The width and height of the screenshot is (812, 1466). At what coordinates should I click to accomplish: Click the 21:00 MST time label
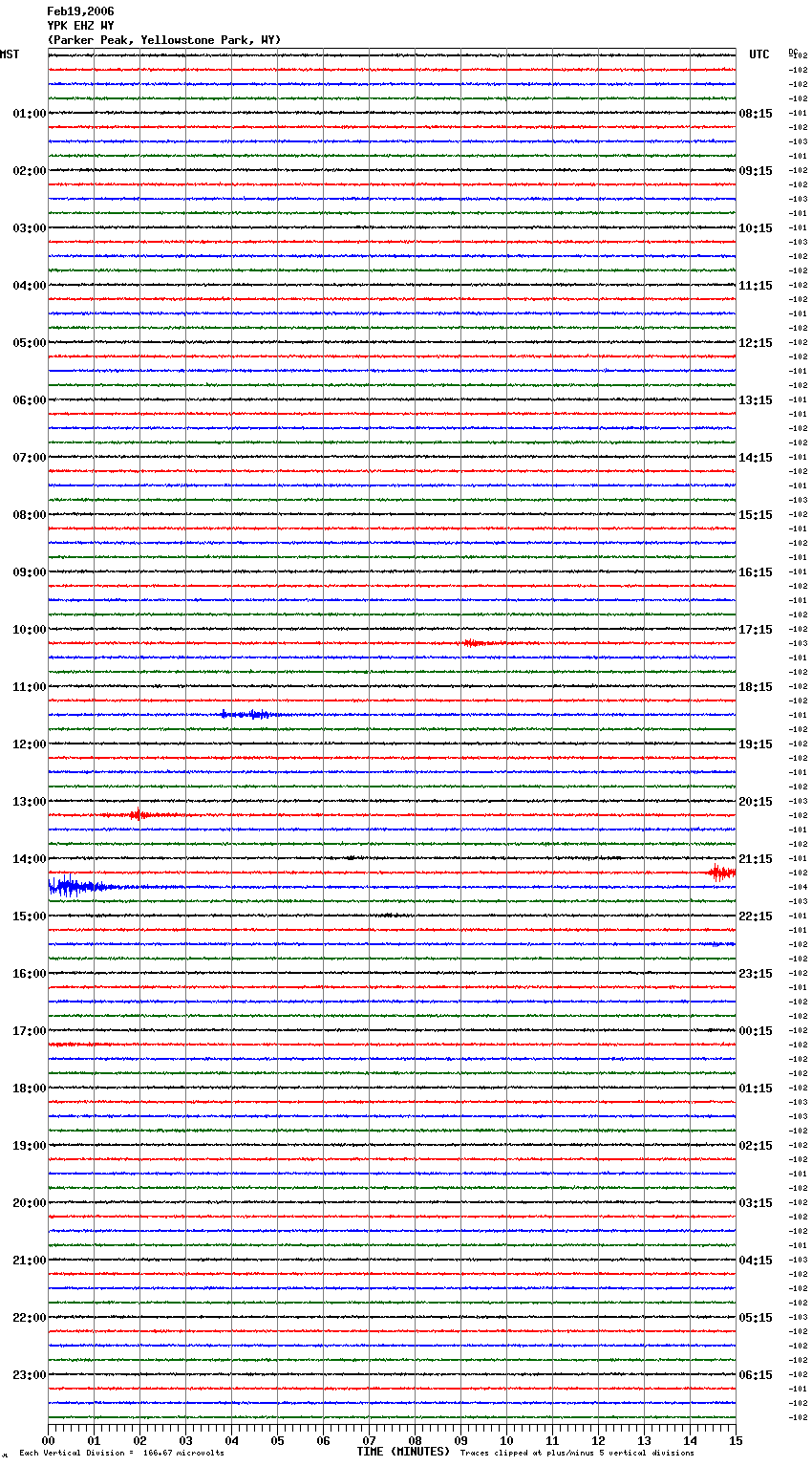(30, 1261)
